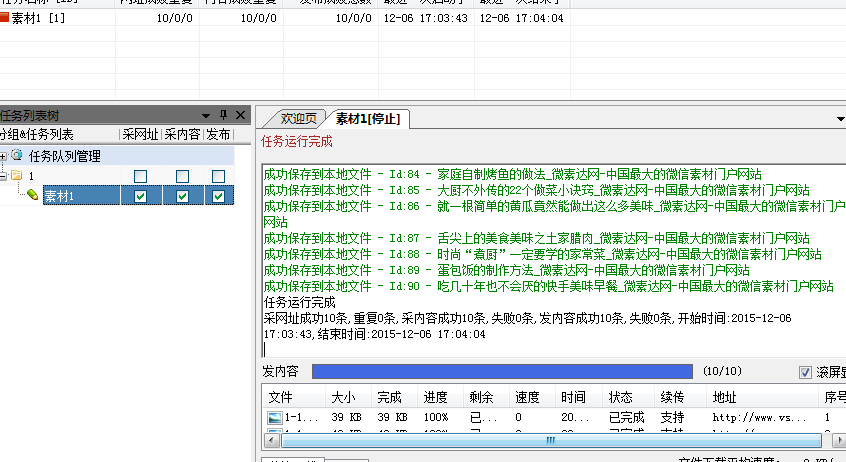The height and width of the screenshot is (462, 846).
Task: Expand the 任务队列管理 tree node
Action: pyautogui.click(x=3, y=156)
